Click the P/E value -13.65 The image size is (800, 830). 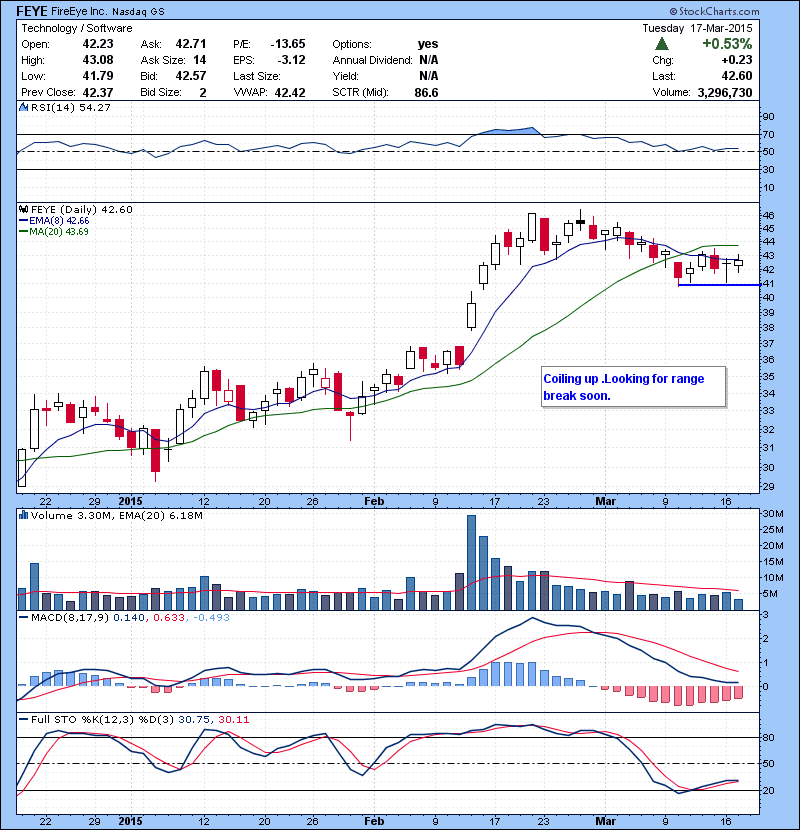[288, 44]
